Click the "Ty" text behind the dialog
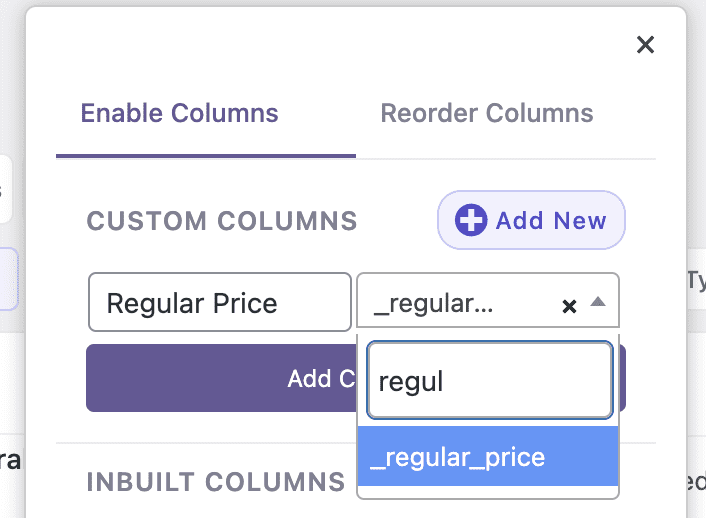The height and width of the screenshot is (518, 706). tap(695, 279)
